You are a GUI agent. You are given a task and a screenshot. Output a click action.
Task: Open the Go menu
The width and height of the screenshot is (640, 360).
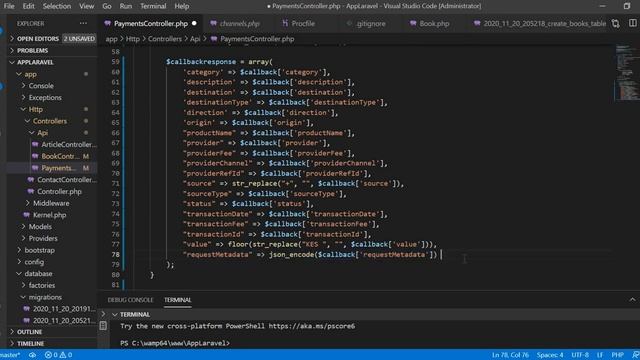[107, 6]
